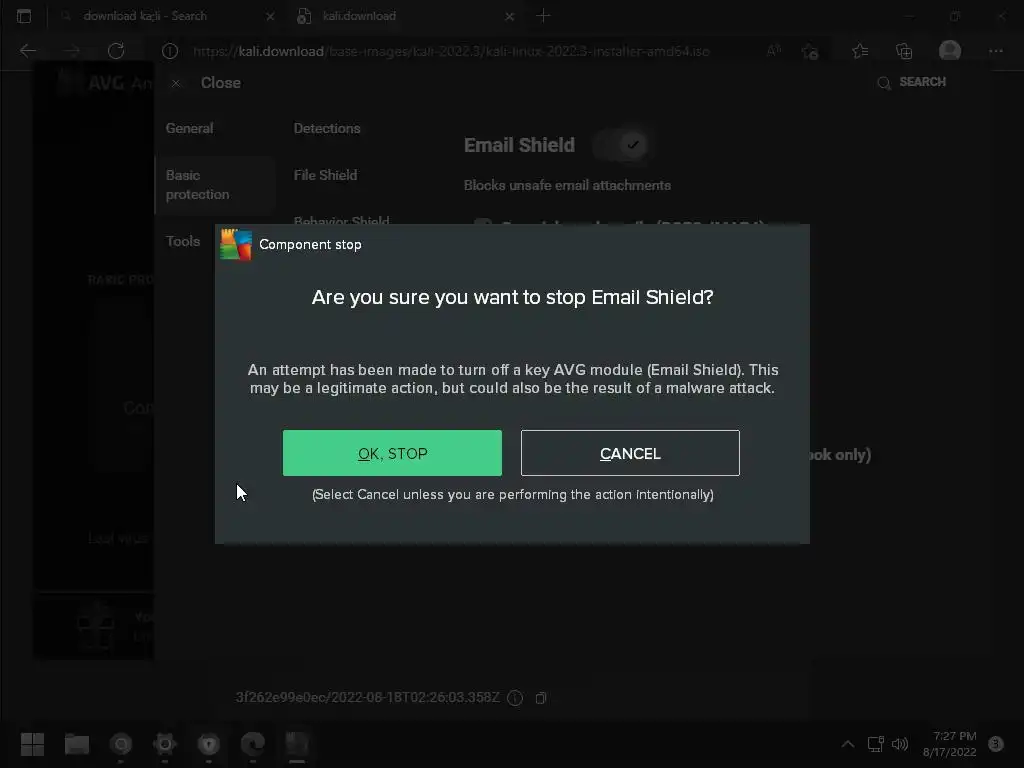Click the info icon next to the build ID
Image resolution: width=1024 pixels, height=768 pixels.
pos(515,698)
